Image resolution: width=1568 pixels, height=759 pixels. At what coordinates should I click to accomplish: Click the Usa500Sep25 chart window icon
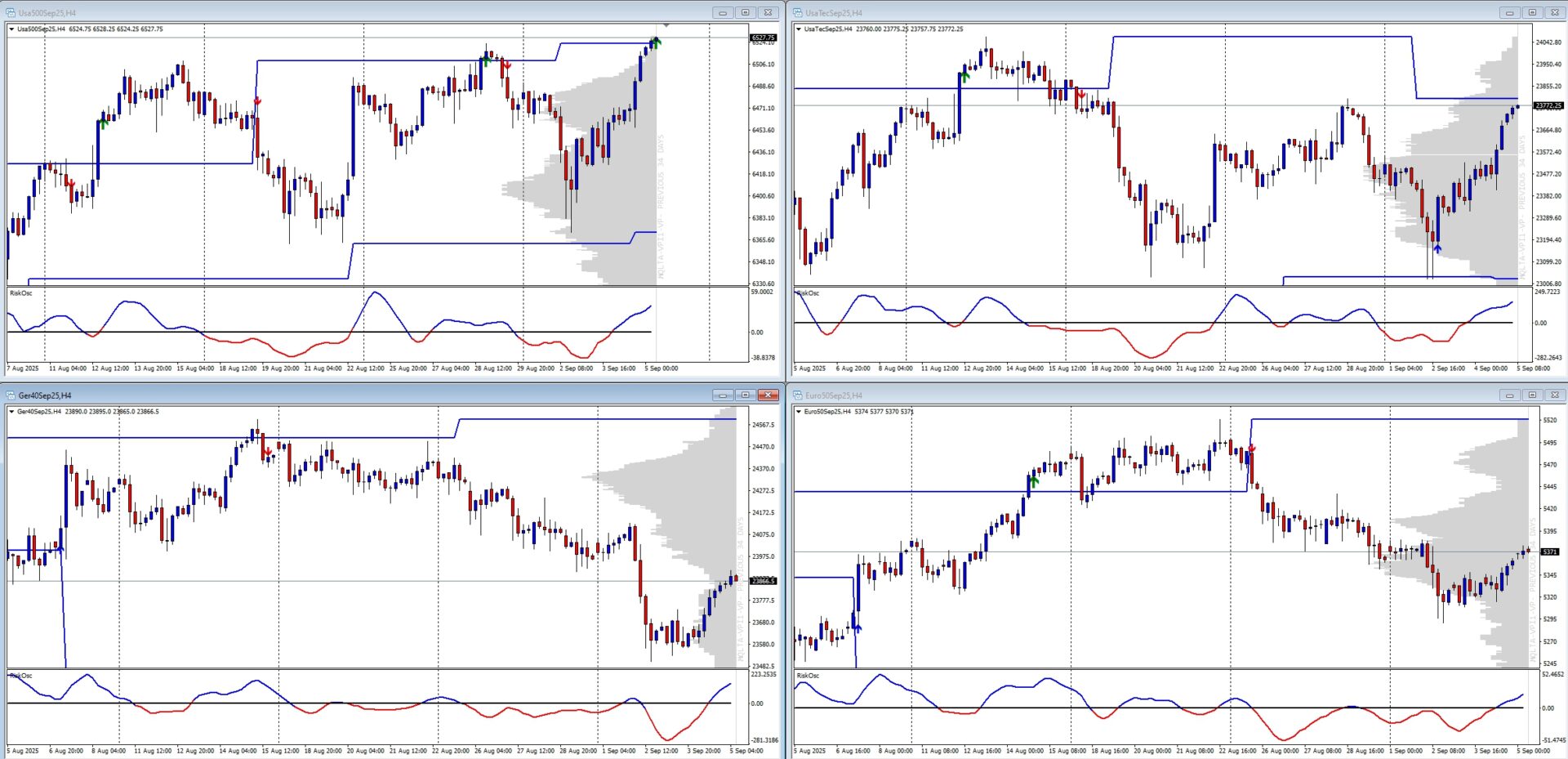pyautogui.click(x=11, y=12)
